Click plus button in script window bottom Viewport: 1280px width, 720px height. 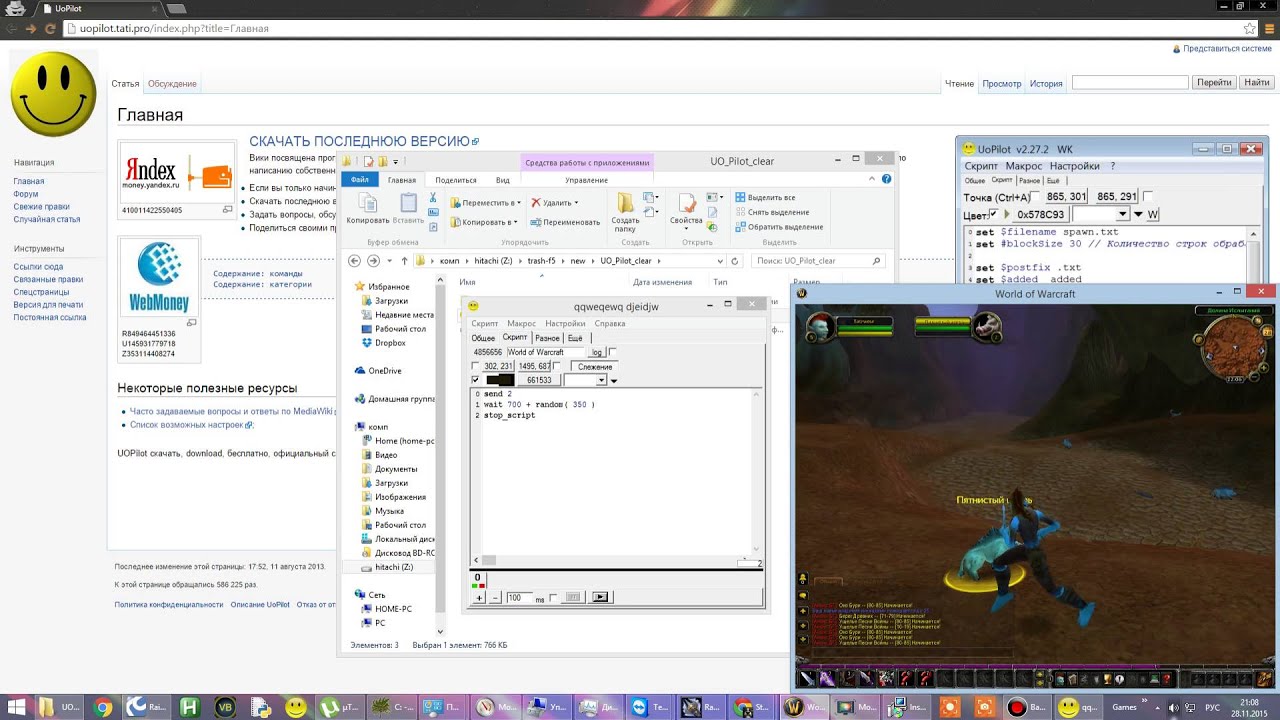479,598
